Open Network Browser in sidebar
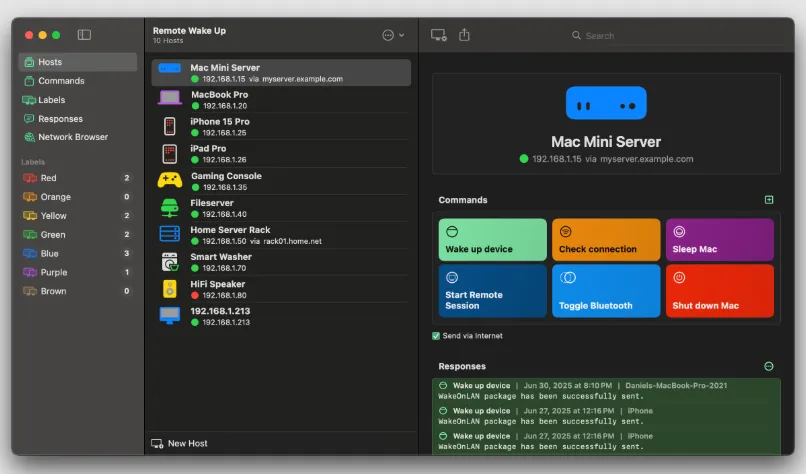Viewport: 806px width, 474px height. 78,137
